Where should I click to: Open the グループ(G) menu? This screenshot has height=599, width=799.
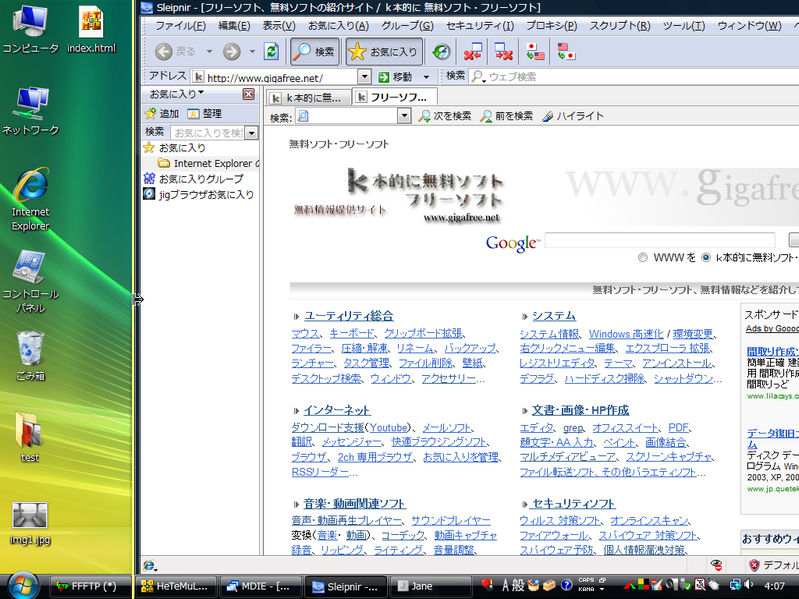click(x=407, y=25)
